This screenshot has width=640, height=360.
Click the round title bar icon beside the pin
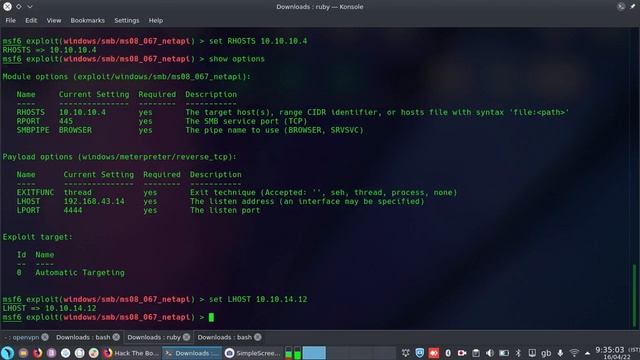coord(621,7)
